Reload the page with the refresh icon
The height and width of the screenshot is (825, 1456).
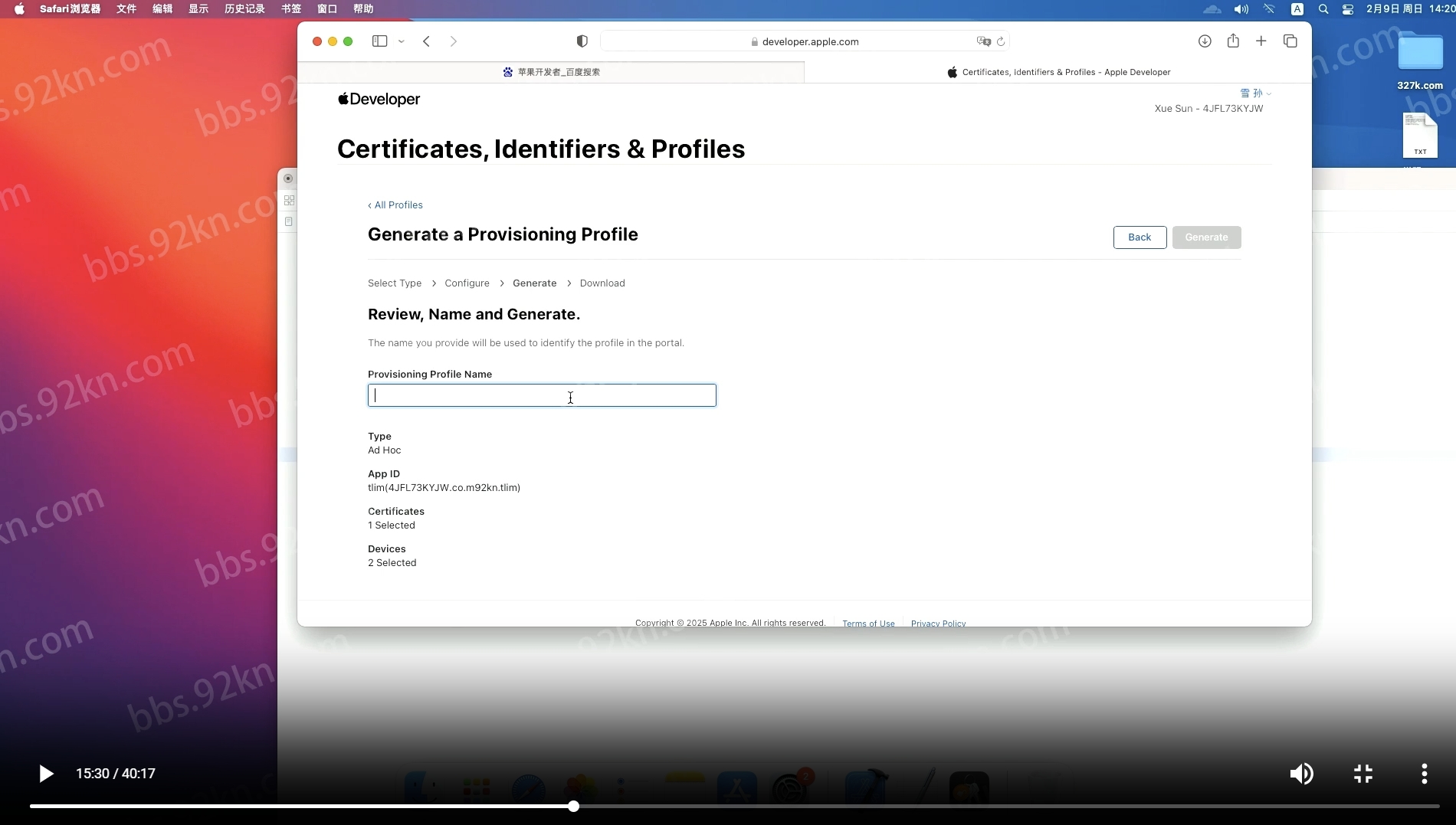tap(1001, 41)
